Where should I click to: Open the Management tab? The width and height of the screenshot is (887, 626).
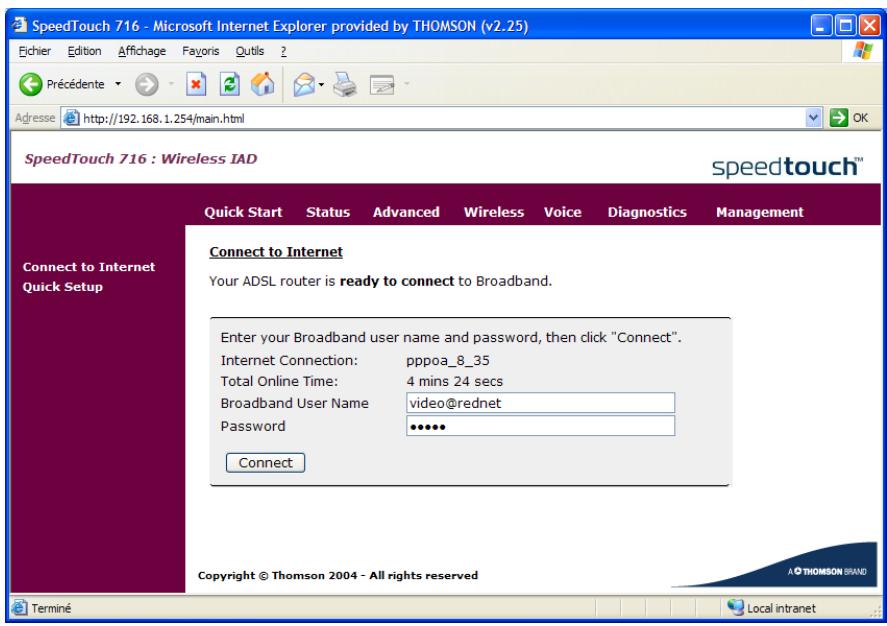point(760,212)
